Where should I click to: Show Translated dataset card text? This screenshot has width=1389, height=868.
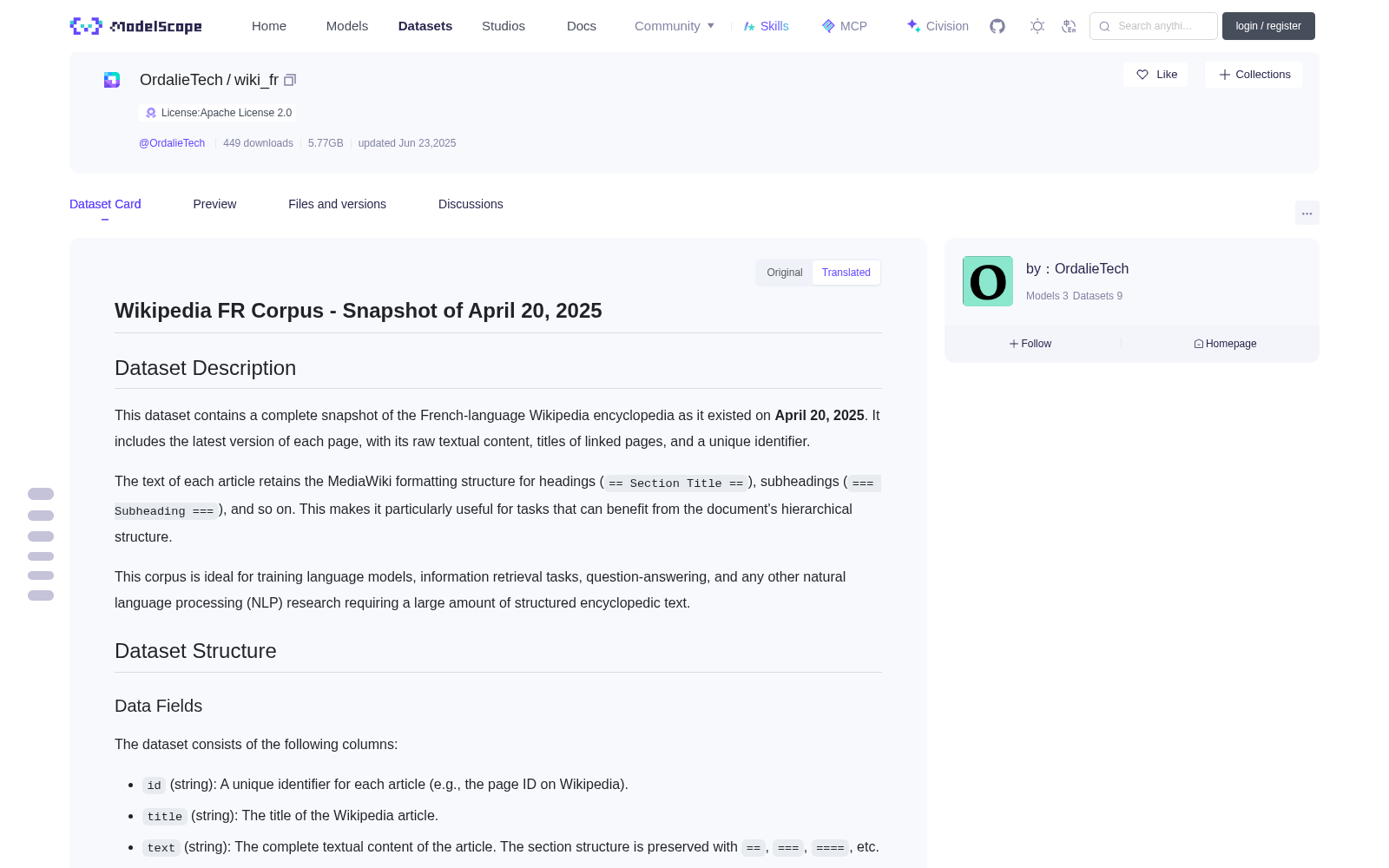click(x=846, y=273)
